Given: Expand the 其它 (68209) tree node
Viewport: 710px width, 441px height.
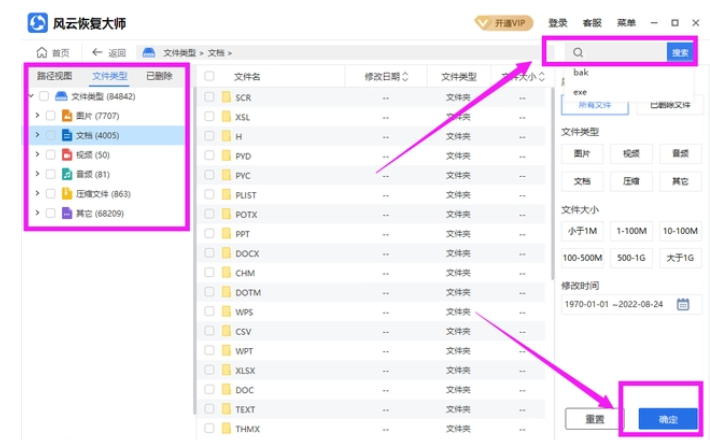Looking at the screenshot, I should click(37, 213).
